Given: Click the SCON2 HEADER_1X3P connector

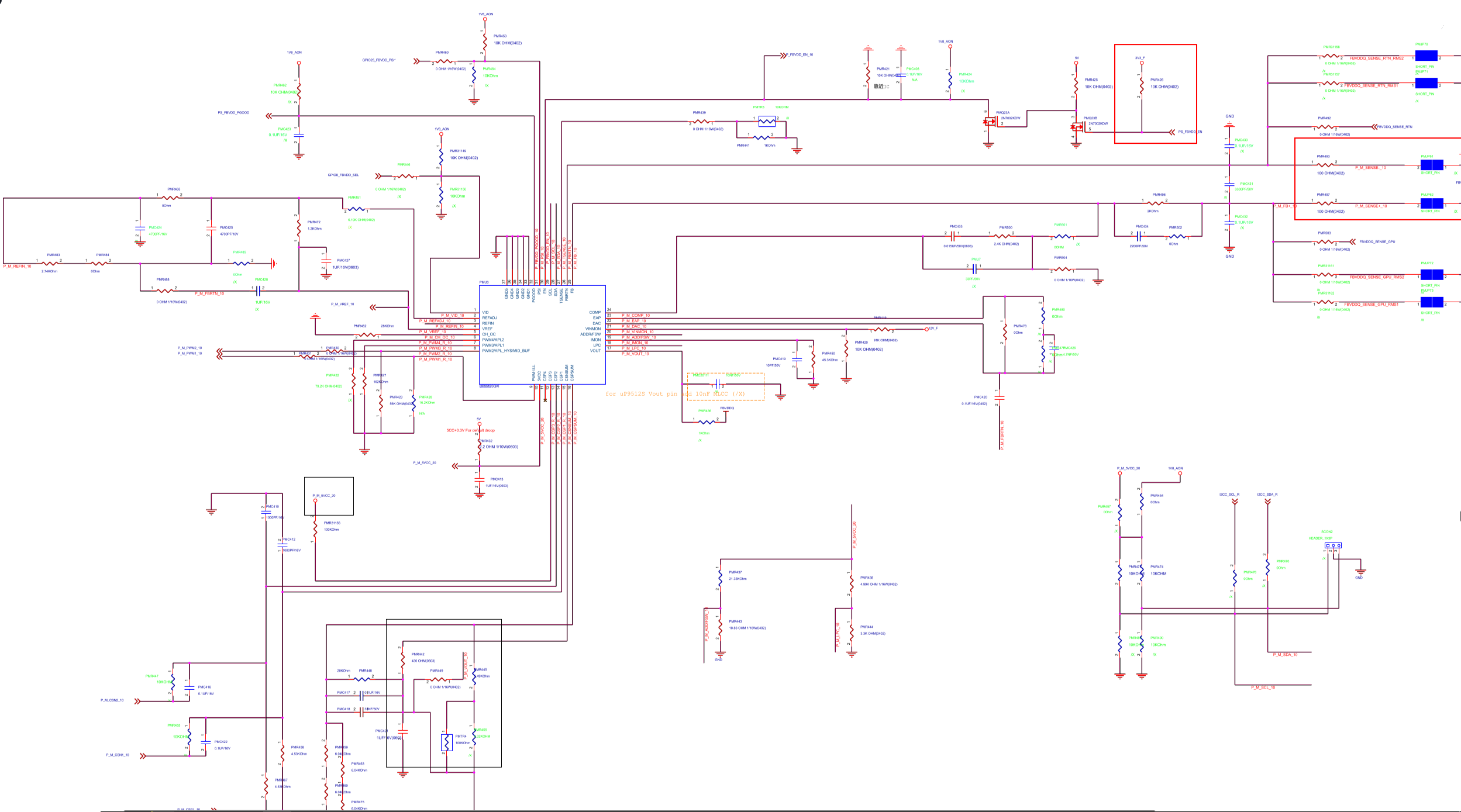Looking at the screenshot, I should point(1333,545).
